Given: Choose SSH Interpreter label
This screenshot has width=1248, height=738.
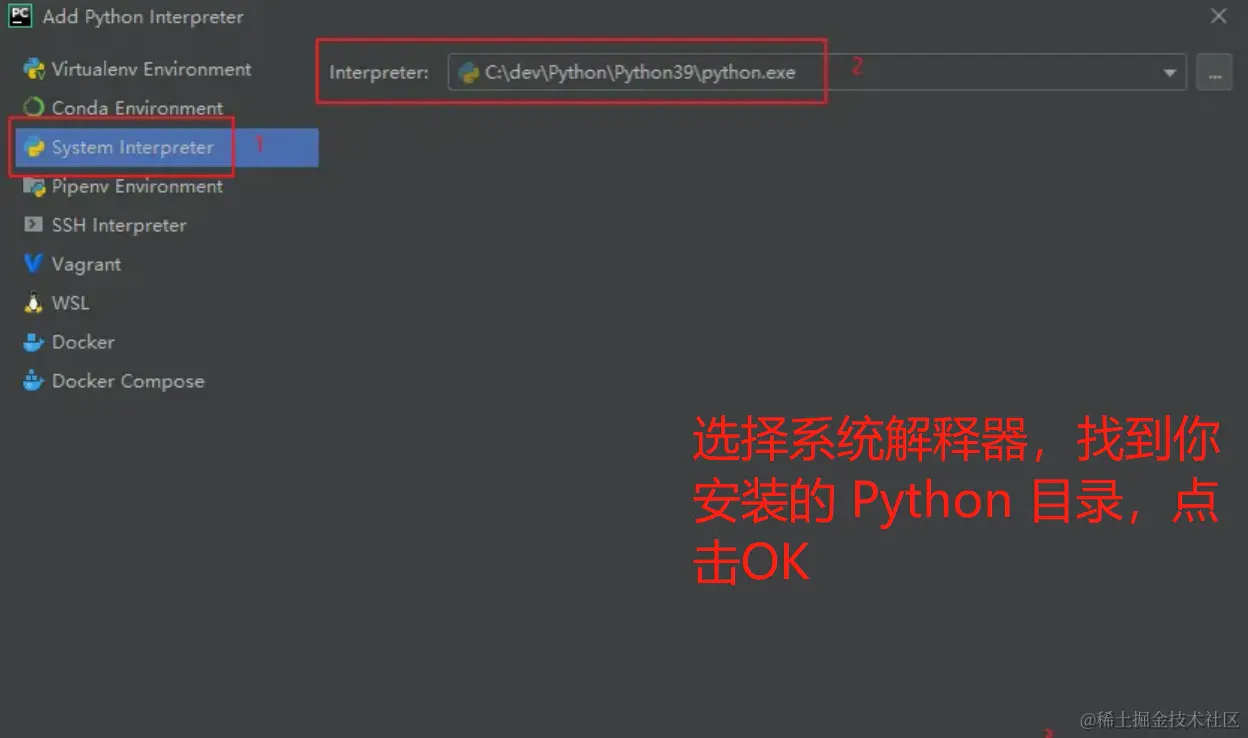Looking at the screenshot, I should click(x=119, y=225).
